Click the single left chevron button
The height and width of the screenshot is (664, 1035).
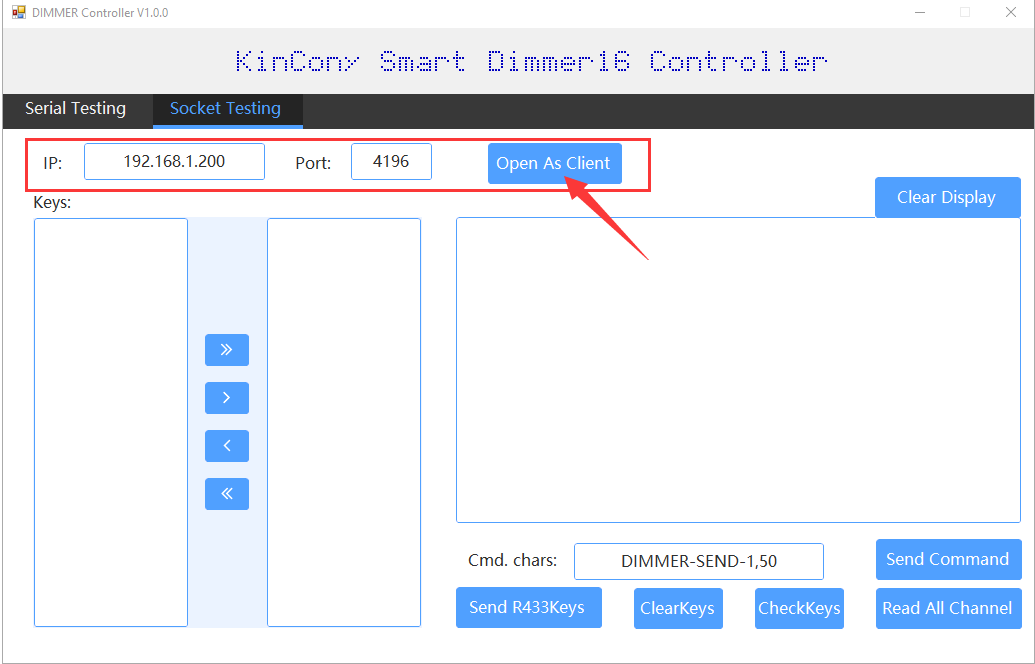(226, 446)
